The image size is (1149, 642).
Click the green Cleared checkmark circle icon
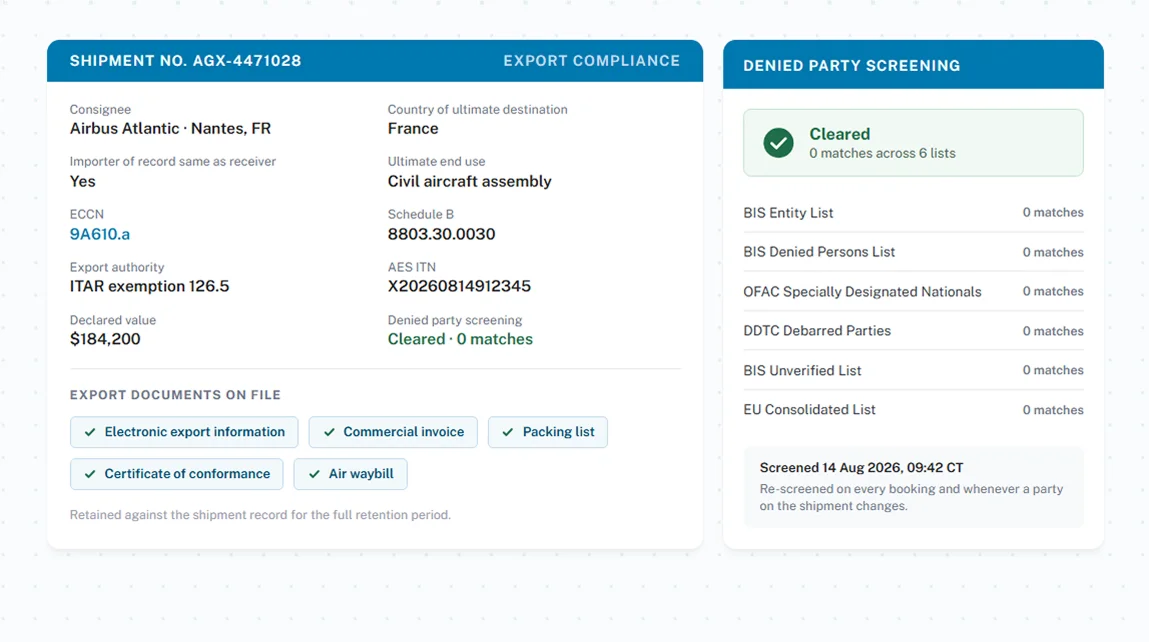pyautogui.click(x=778, y=143)
